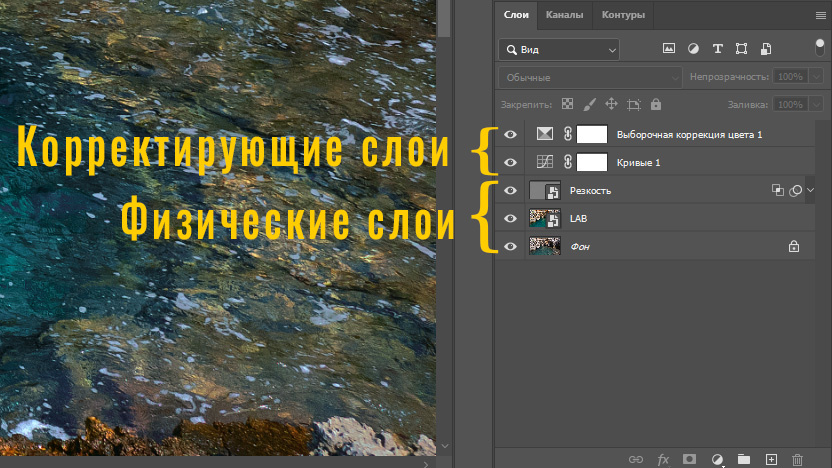Screen dimensions: 832x468
Task: Open the Layers panel flyout menu
Action: point(820,15)
